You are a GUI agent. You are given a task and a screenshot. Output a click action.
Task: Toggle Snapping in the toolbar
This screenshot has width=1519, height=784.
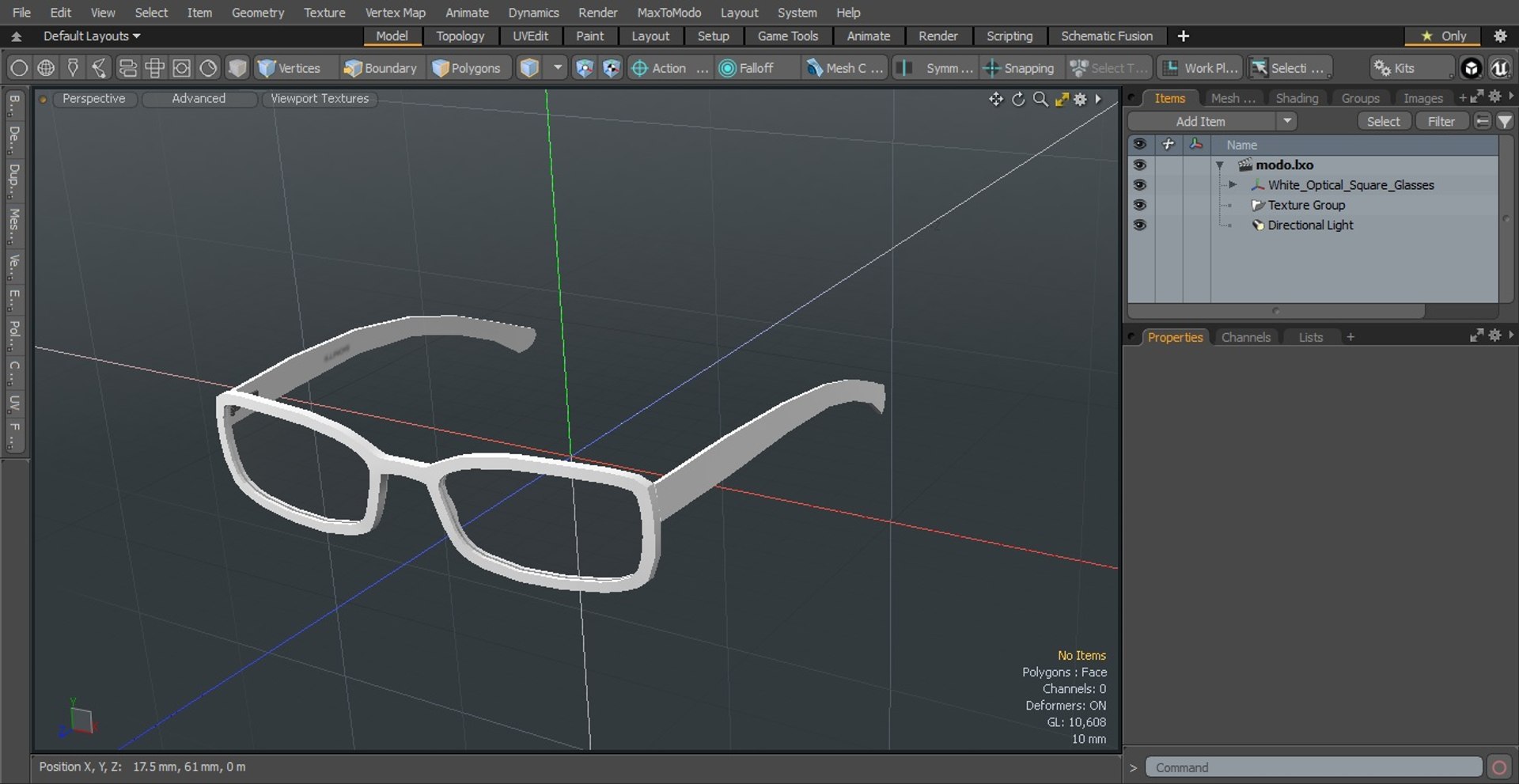[1020, 68]
